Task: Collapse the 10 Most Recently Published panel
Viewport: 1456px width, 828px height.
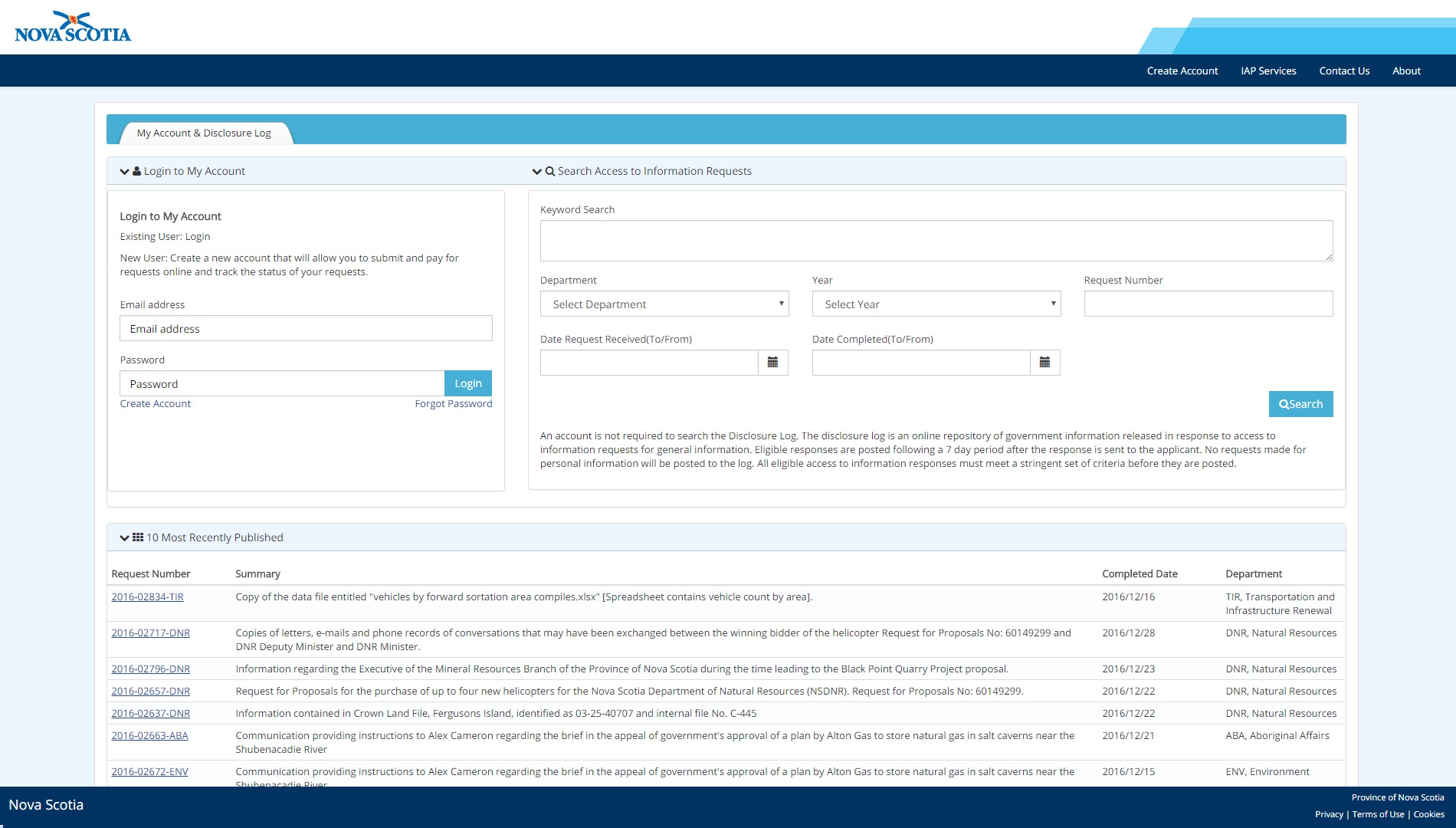Action: pos(124,538)
